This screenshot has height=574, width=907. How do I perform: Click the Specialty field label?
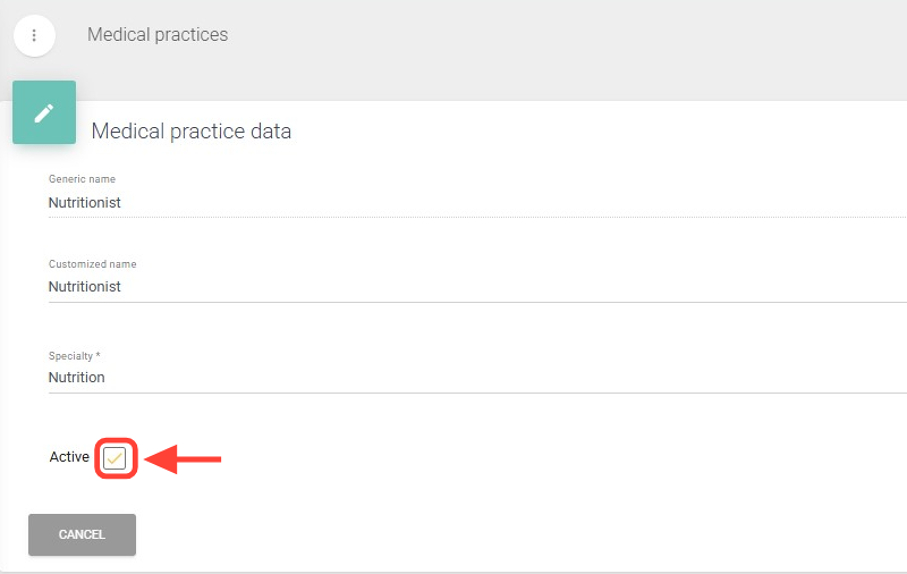[71, 356]
